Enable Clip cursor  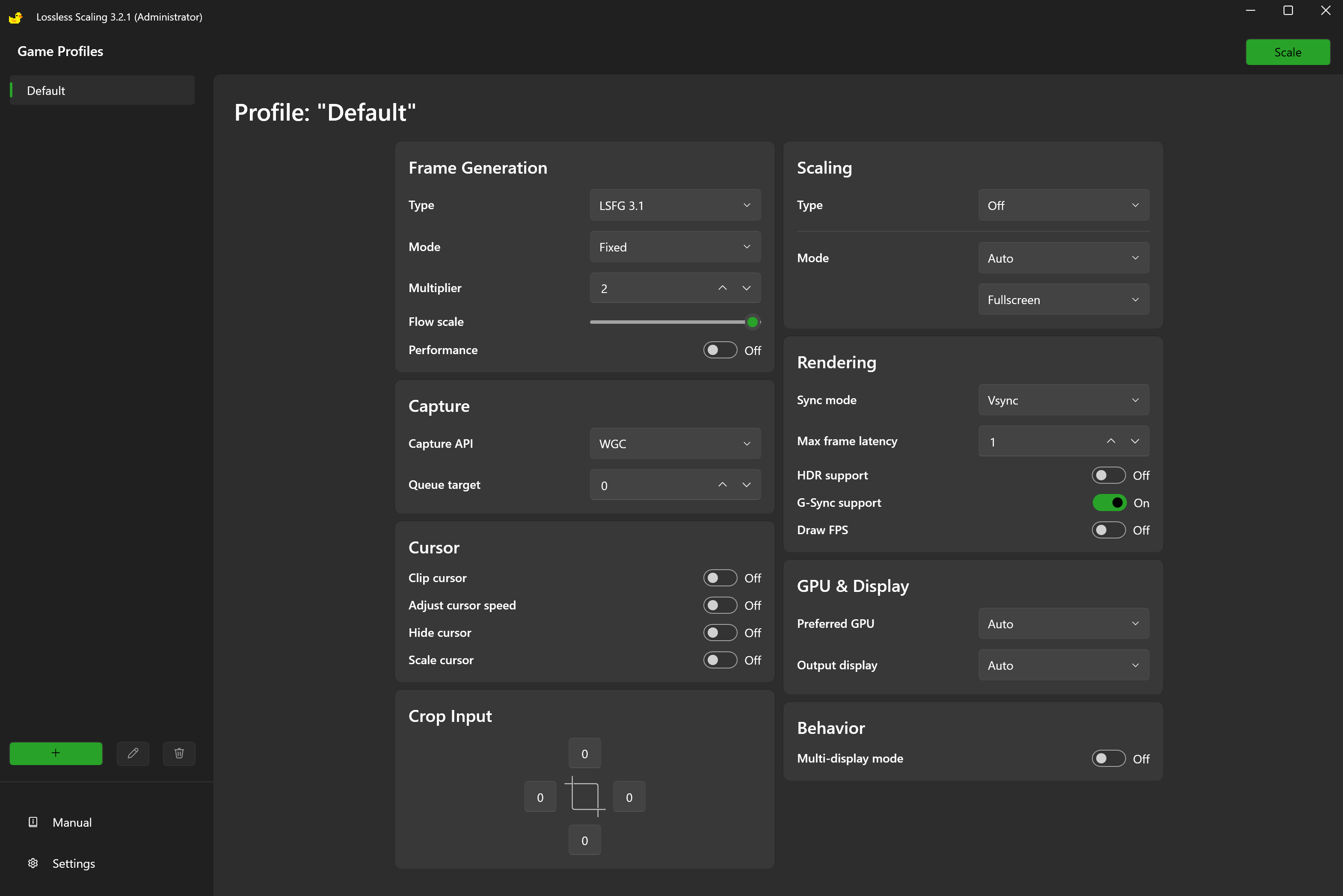tap(720, 578)
